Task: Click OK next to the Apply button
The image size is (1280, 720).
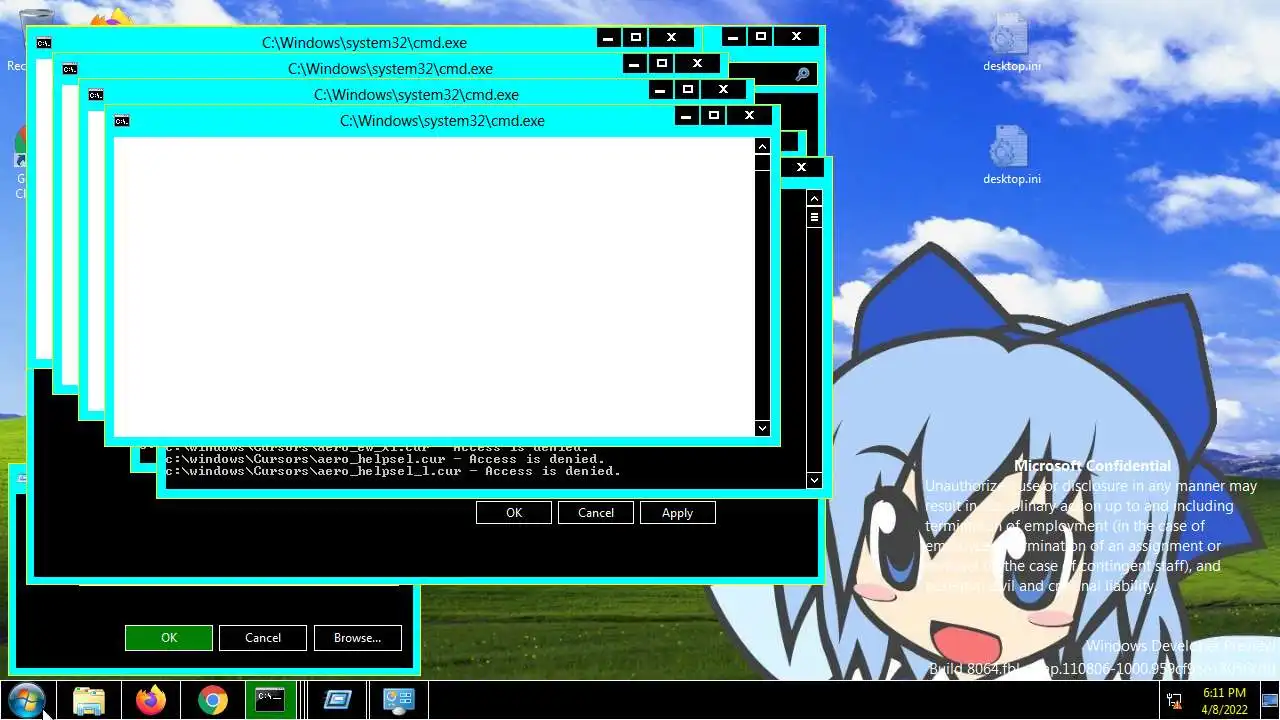Action: (x=514, y=512)
